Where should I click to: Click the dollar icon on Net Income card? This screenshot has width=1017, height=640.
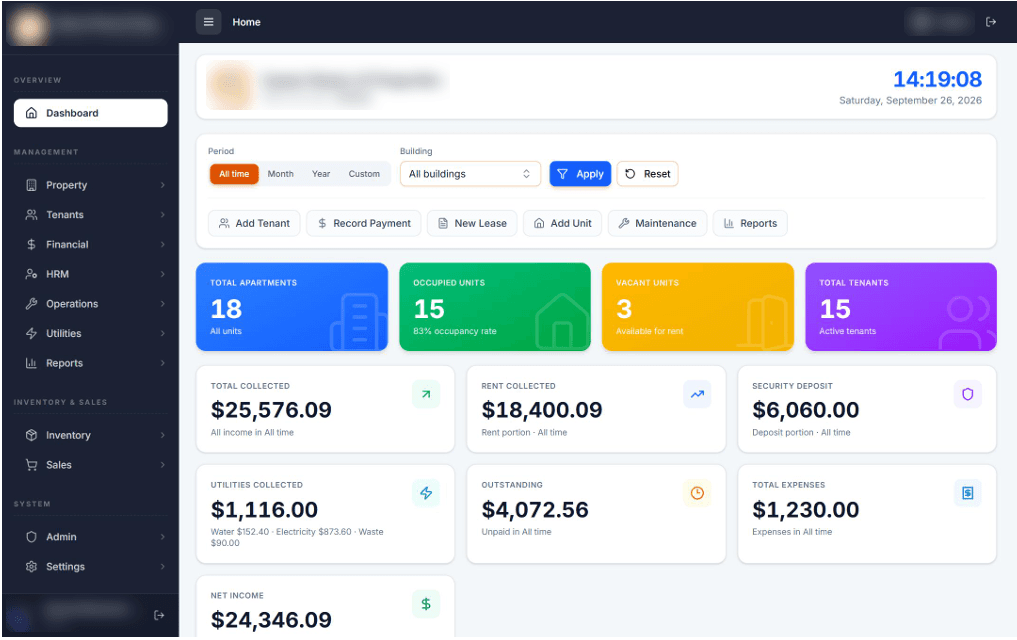(x=425, y=604)
